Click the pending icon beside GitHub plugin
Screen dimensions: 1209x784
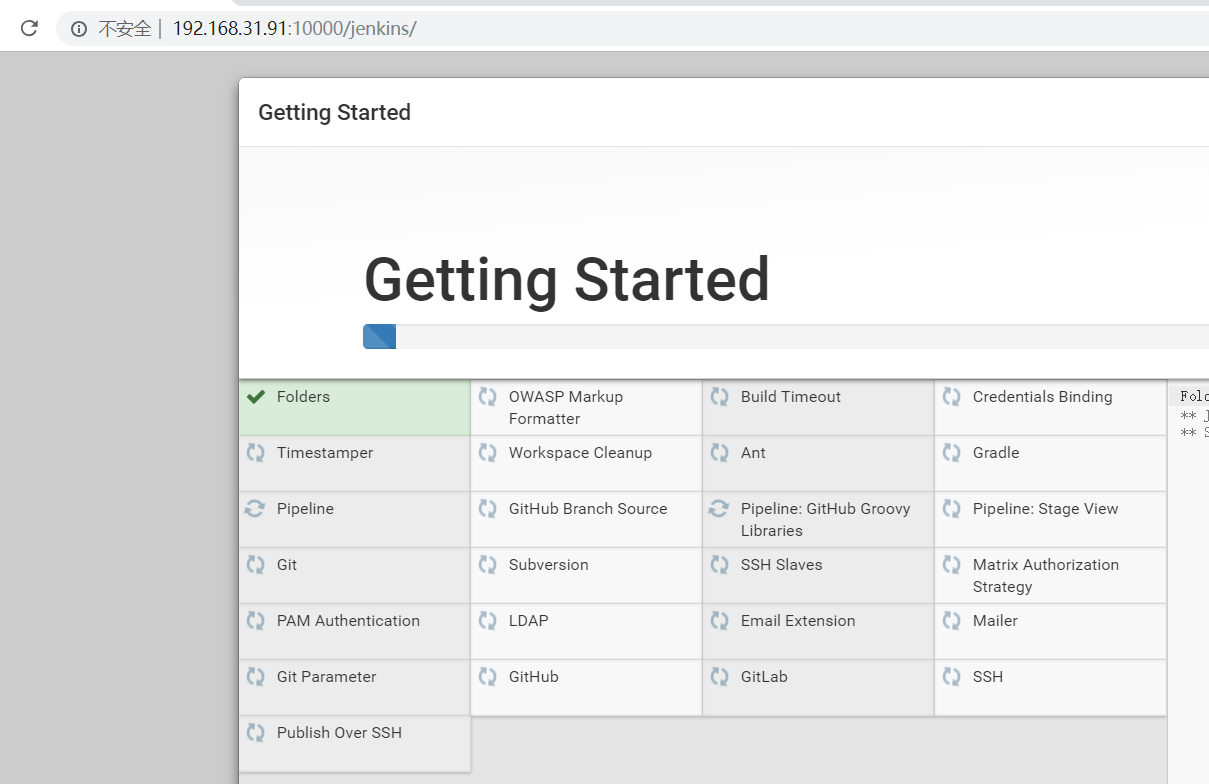coord(488,677)
